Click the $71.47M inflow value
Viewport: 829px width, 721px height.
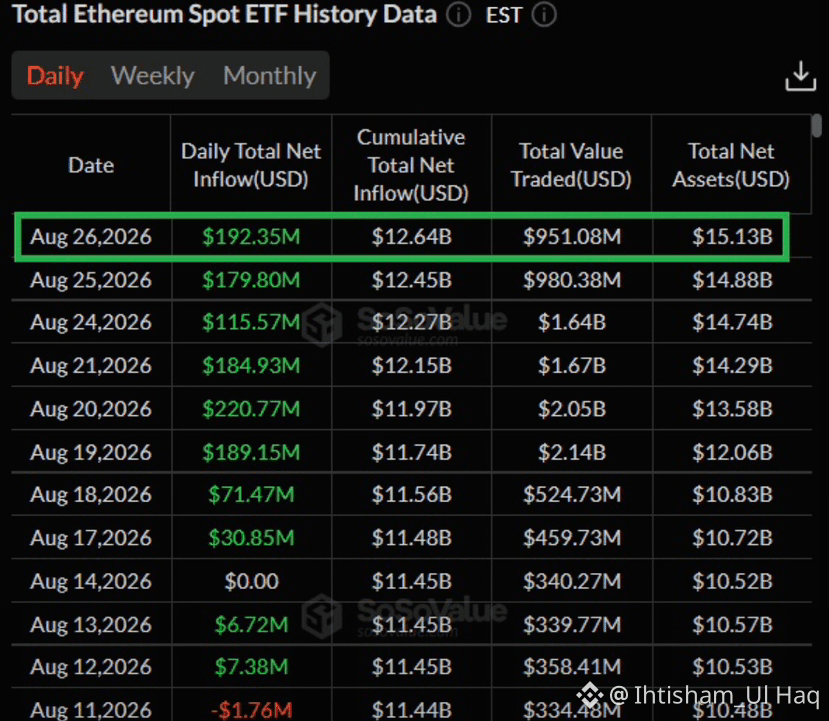pos(251,494)
